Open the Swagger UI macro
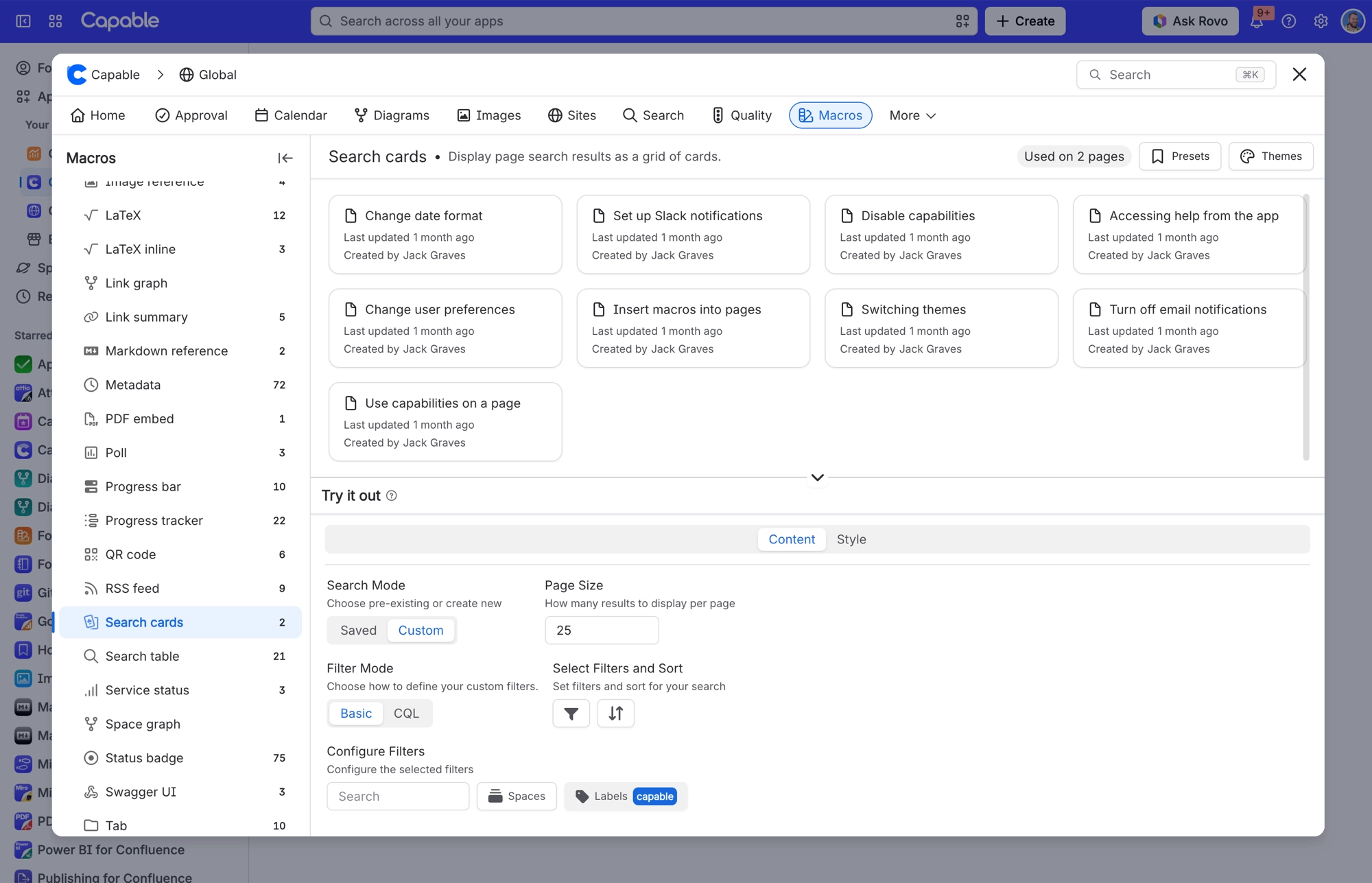The width and height of the screenshot is (1372, 883). [180, 792]
